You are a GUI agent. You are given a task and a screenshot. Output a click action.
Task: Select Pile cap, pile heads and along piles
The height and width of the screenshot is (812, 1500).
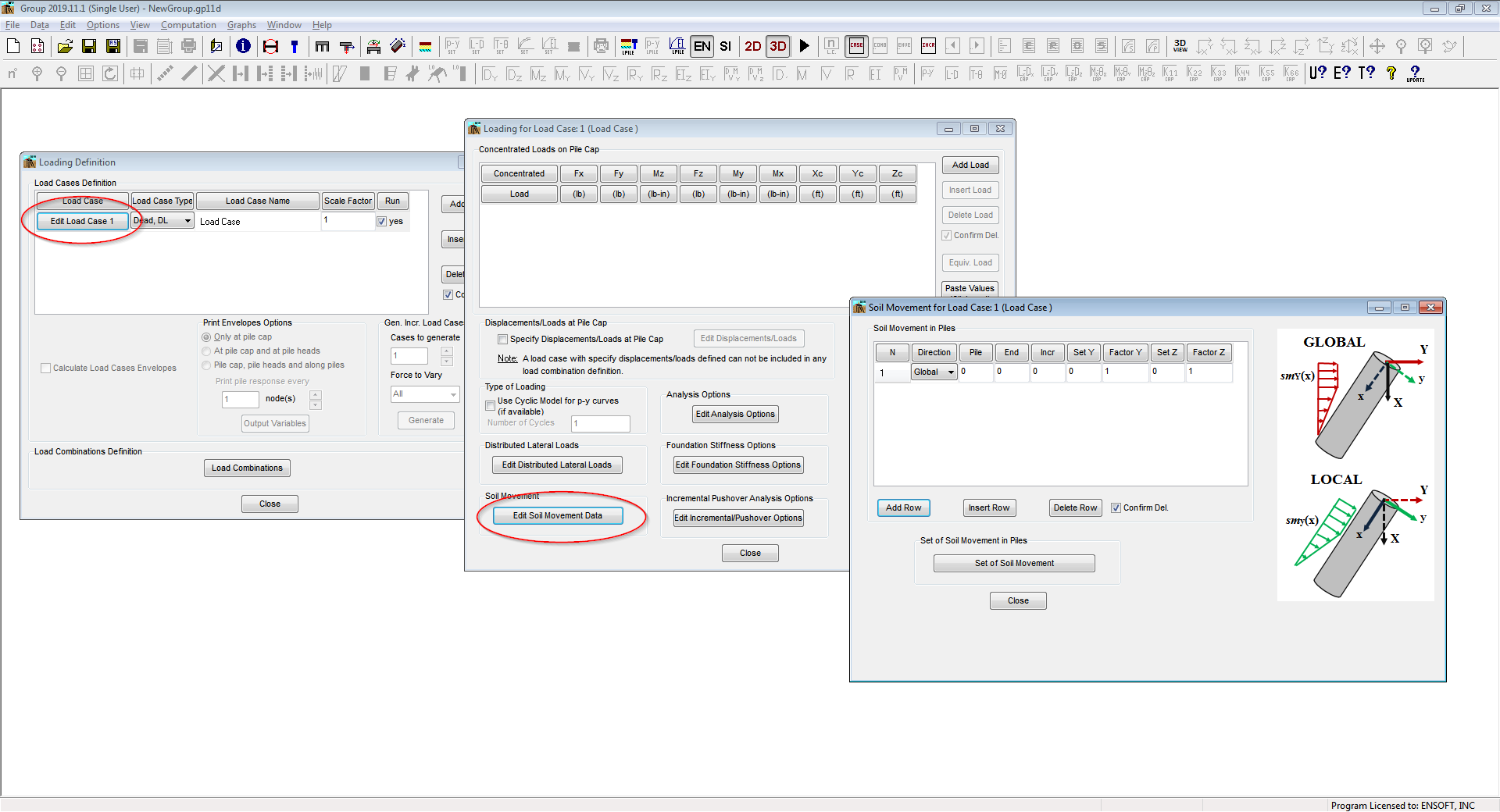206,365
